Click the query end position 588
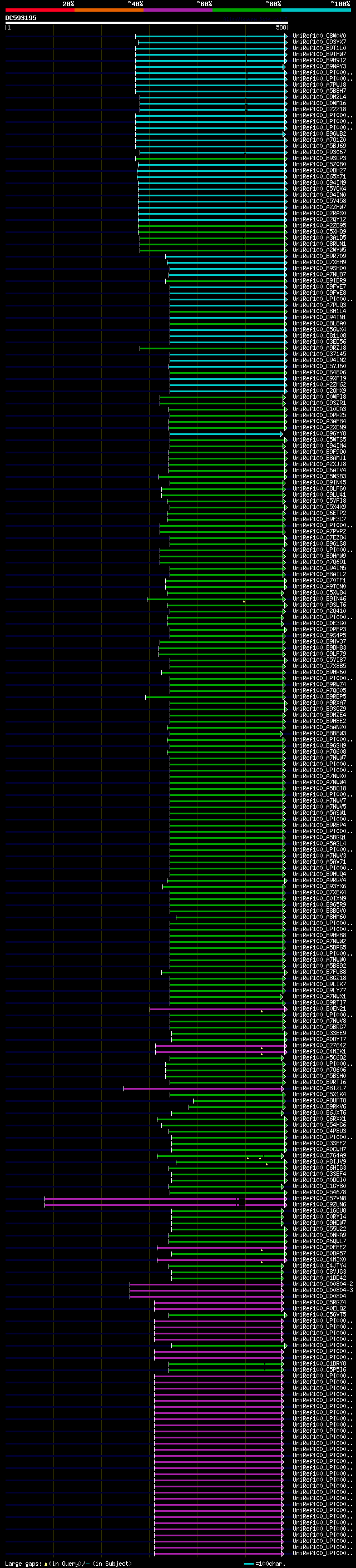This screenshot has width=356, height=1568. pyautogui.click(x=281, y=28)
